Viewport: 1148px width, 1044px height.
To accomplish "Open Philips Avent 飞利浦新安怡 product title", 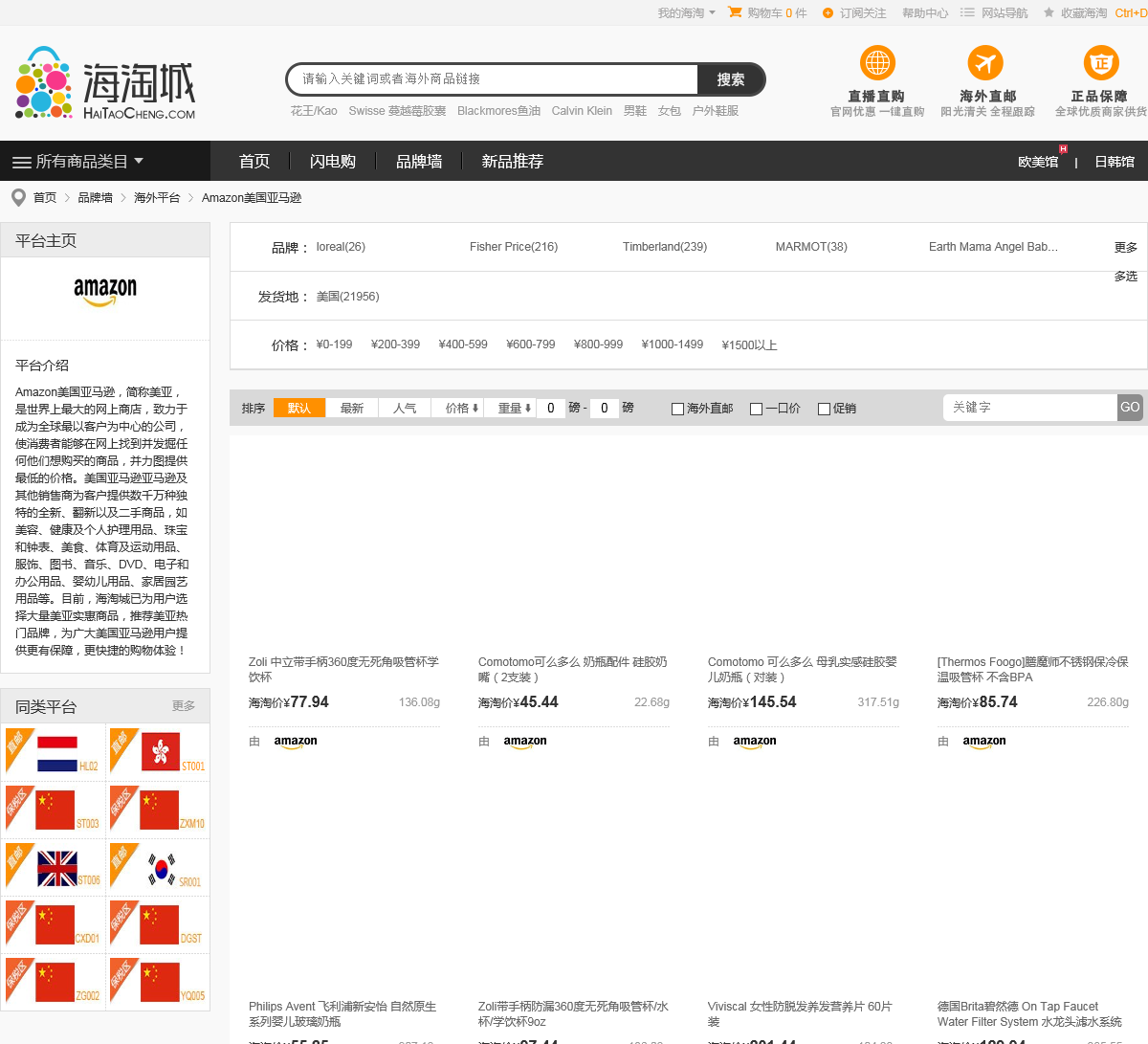I will point(342,1014).
